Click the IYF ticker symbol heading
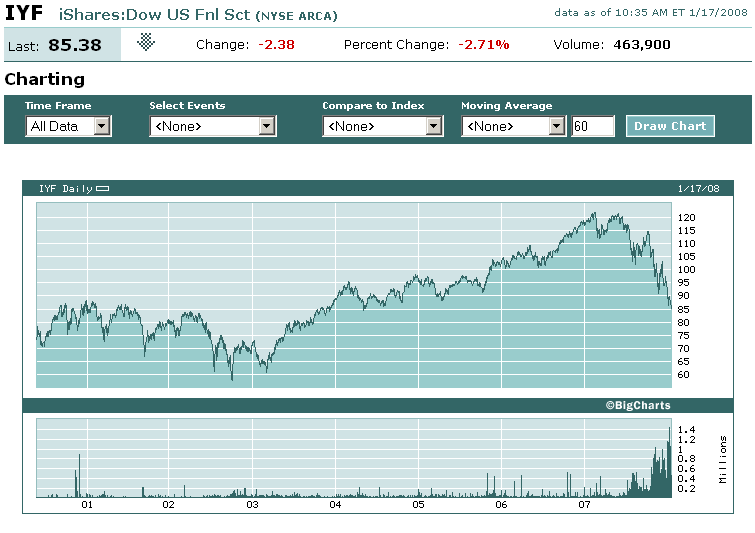The width and height of the screenshot is (755, 533). tap(24, 14)
